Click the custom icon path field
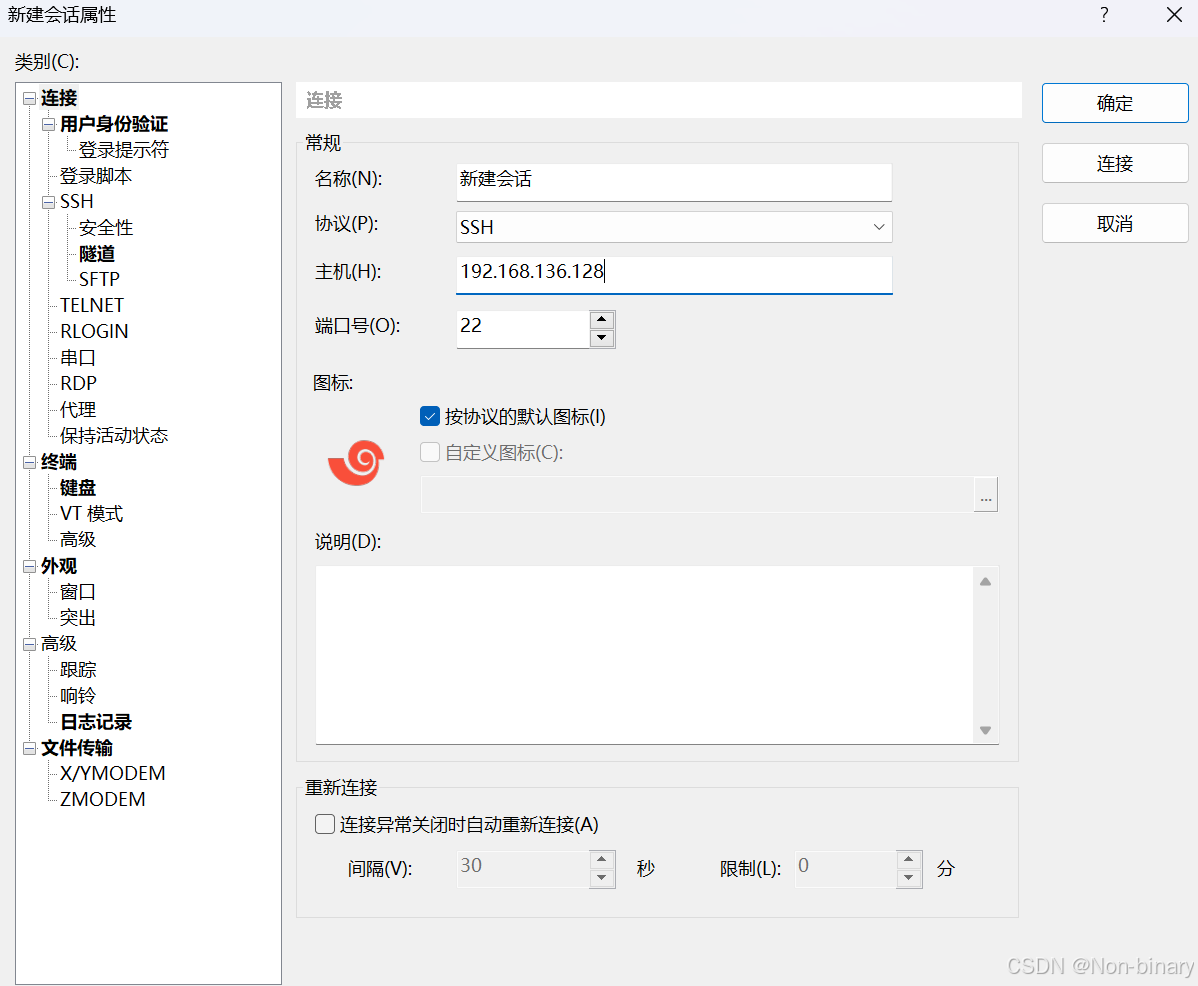The height and width of the screenshot is (986, 1198). pos(698,495)
